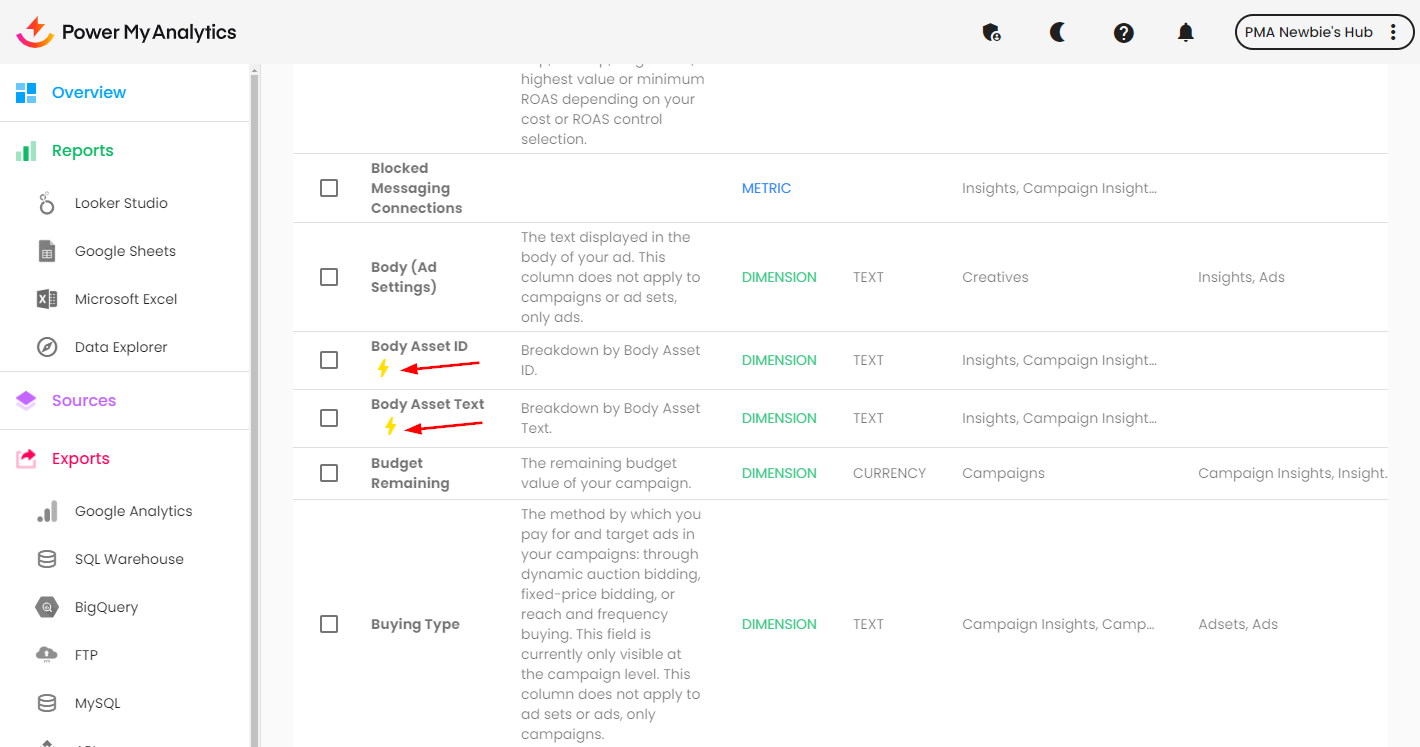1420x747 pixels.
Task: Select the Body (Ad Settings) checkbox
Action: 329,277
